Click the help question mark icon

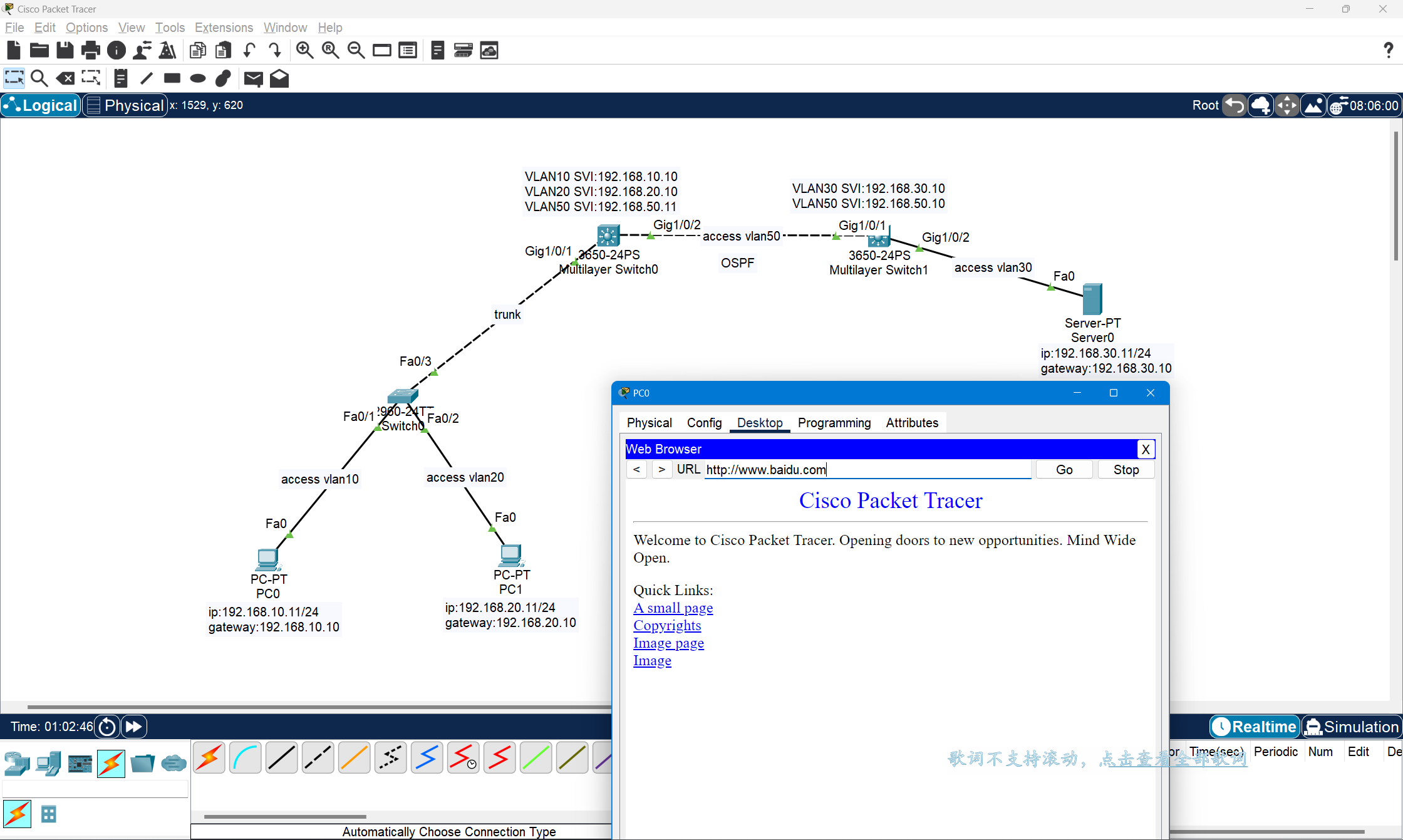[1389, 50]
